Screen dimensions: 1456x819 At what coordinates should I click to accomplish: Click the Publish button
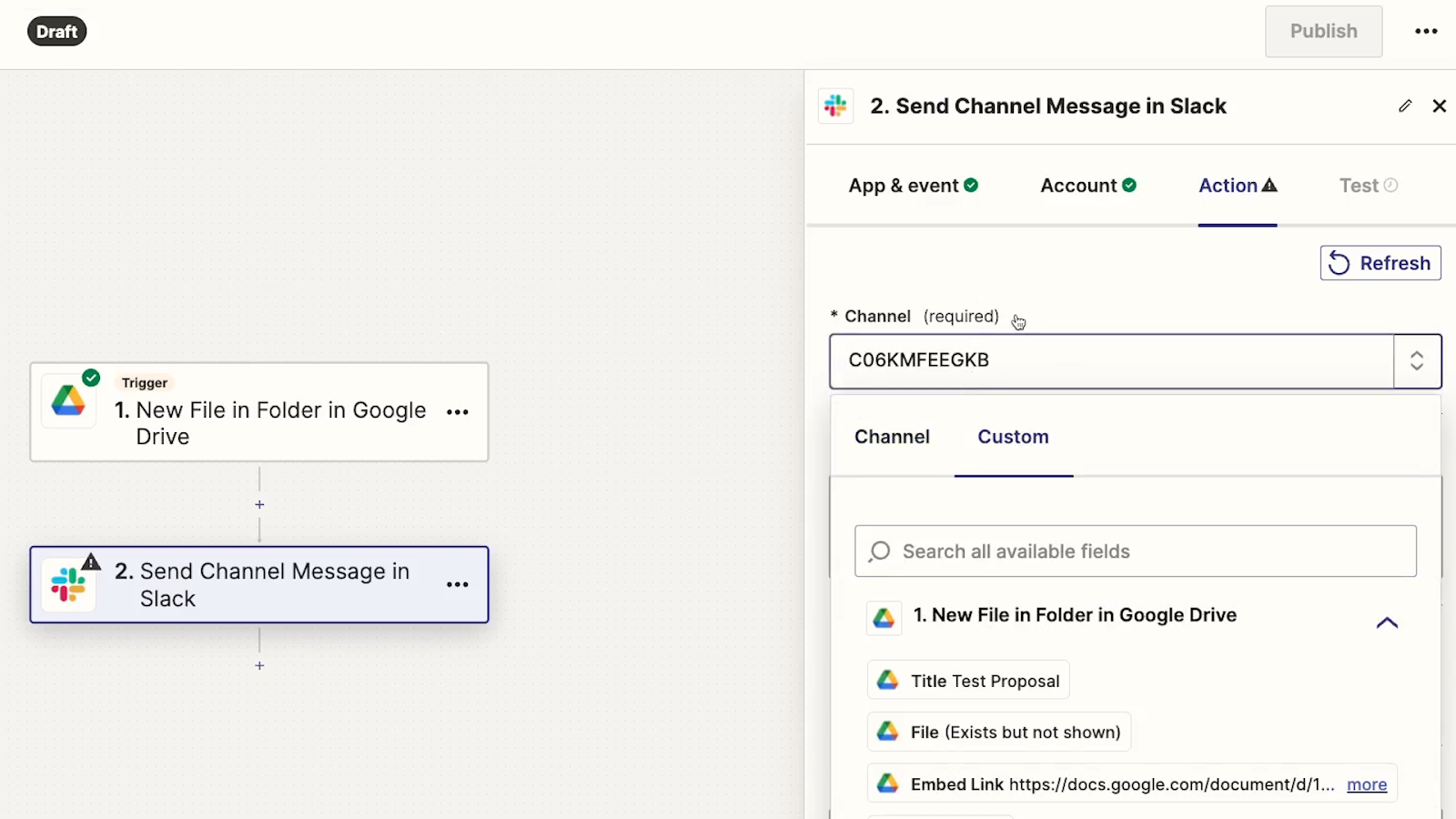click(1323, 31)
